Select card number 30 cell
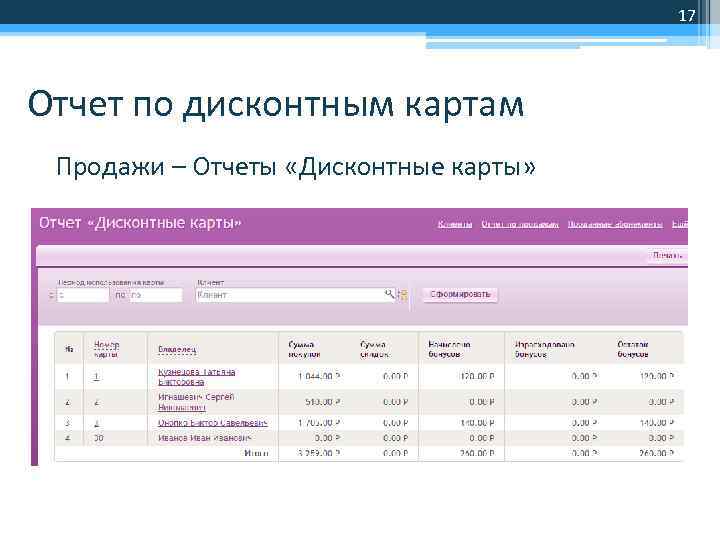Viewport: 720px width, 540px height. tap(99, 438)
